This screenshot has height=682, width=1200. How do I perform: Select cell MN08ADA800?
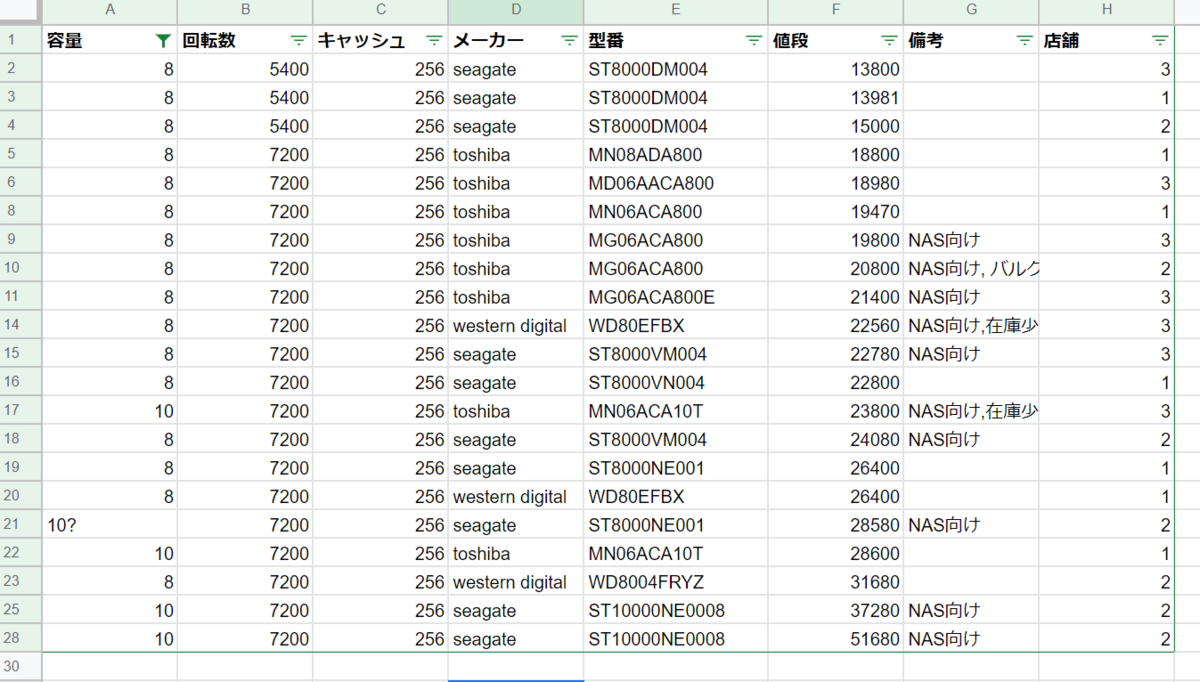(x=676, y=155)
